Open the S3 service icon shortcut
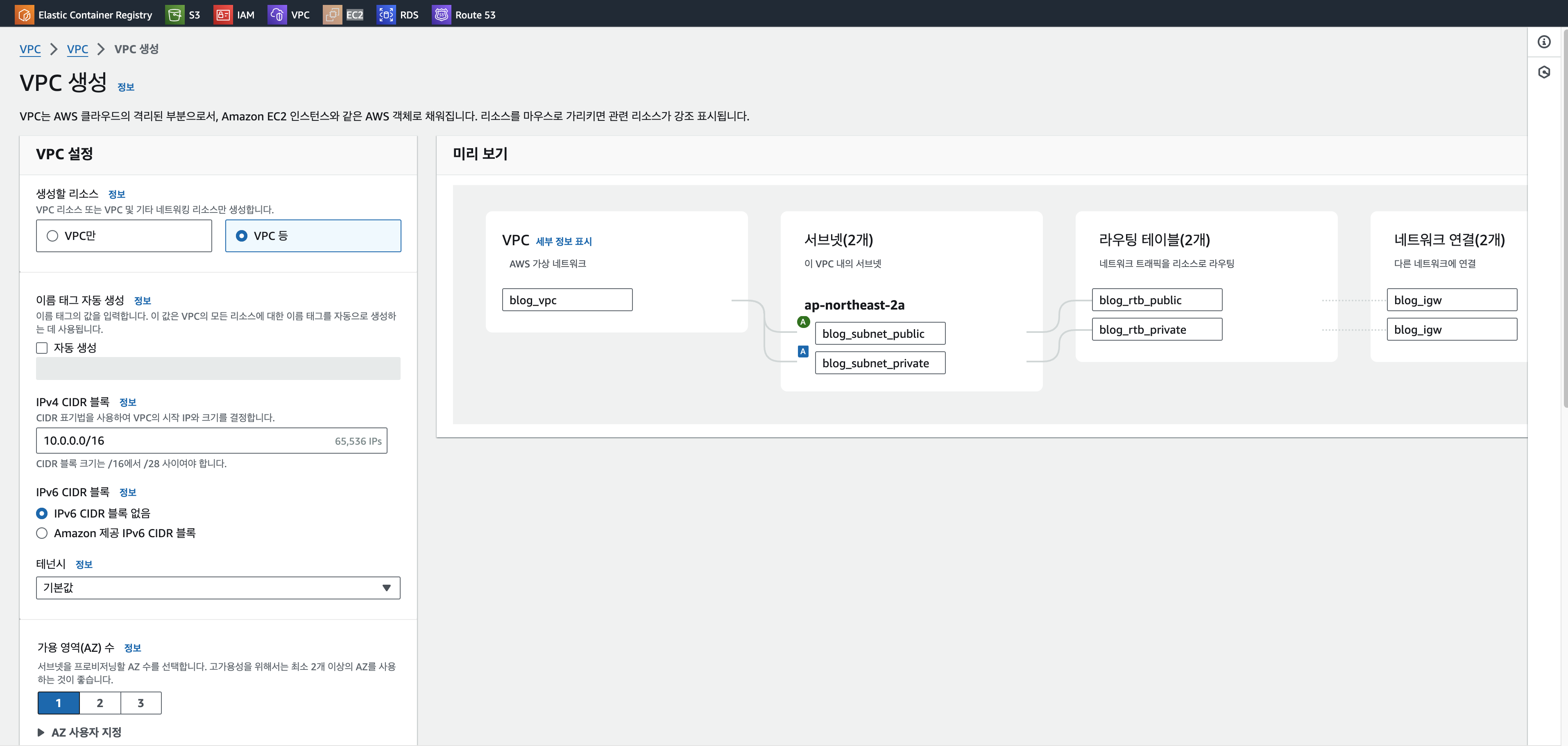This screenshot has height=746, width=1568. (x=174, y=15)
